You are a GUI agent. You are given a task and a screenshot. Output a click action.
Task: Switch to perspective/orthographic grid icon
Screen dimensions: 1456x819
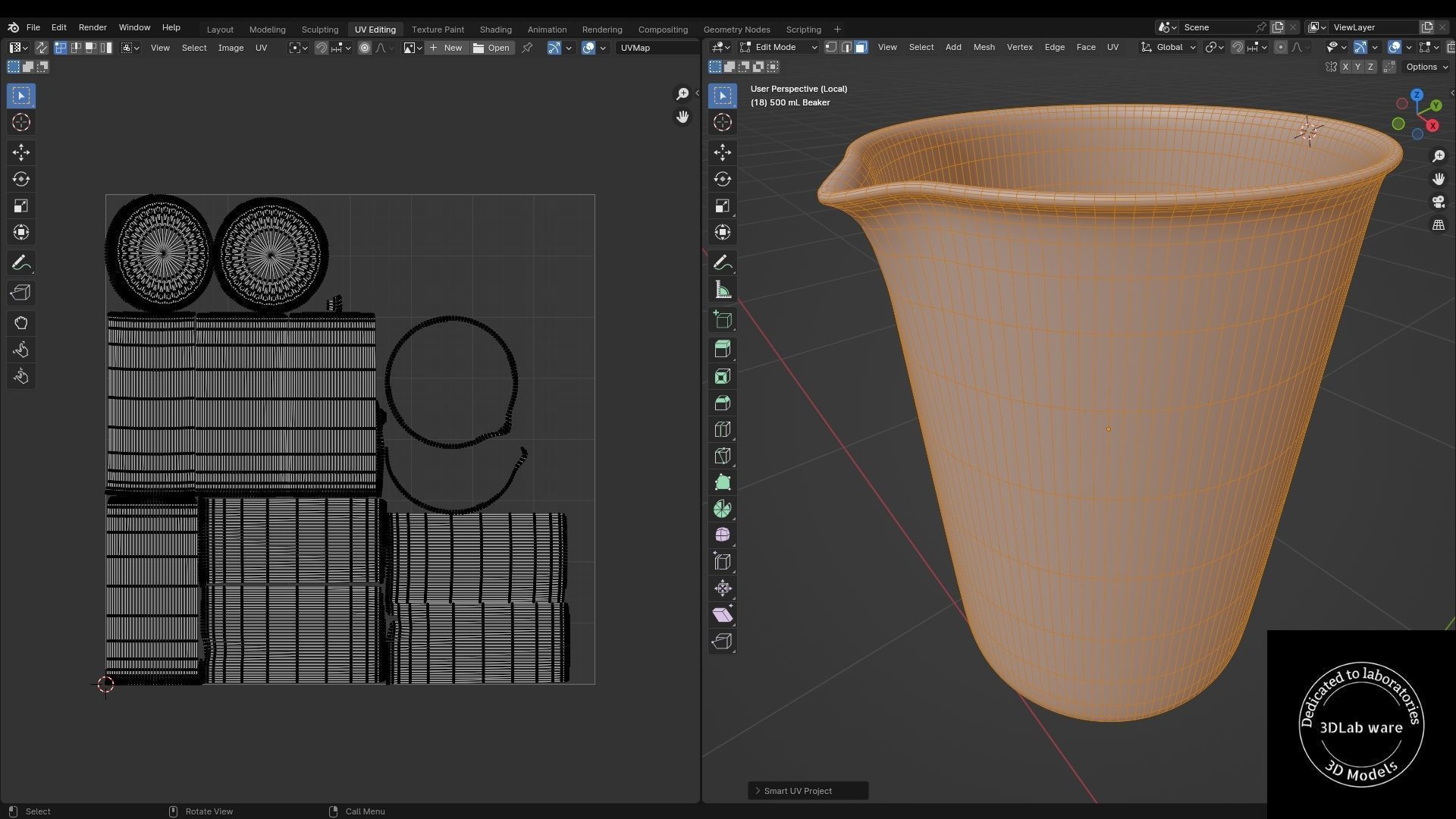[x=1438, y=225]
